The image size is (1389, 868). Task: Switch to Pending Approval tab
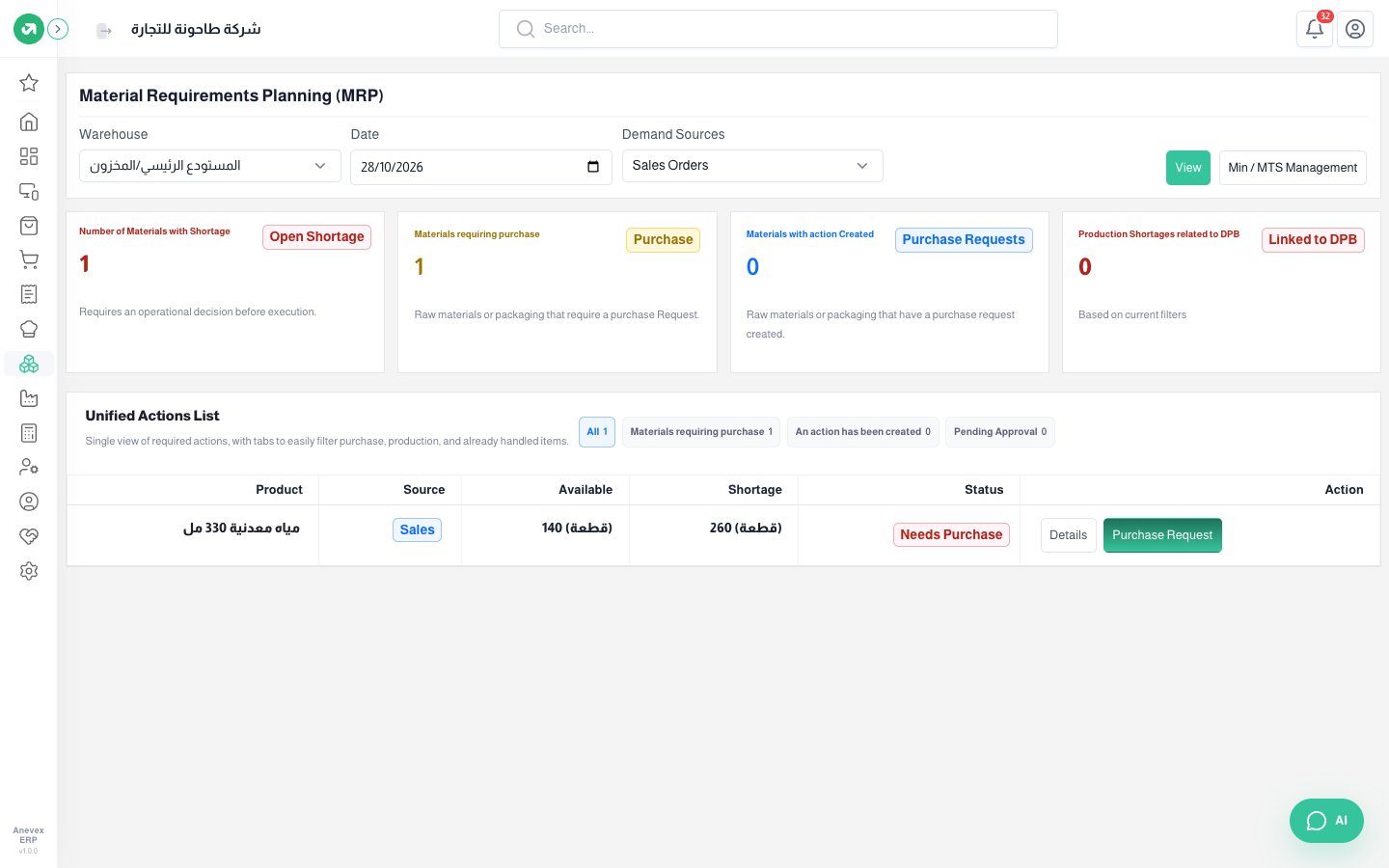(x=1000, y=432)
